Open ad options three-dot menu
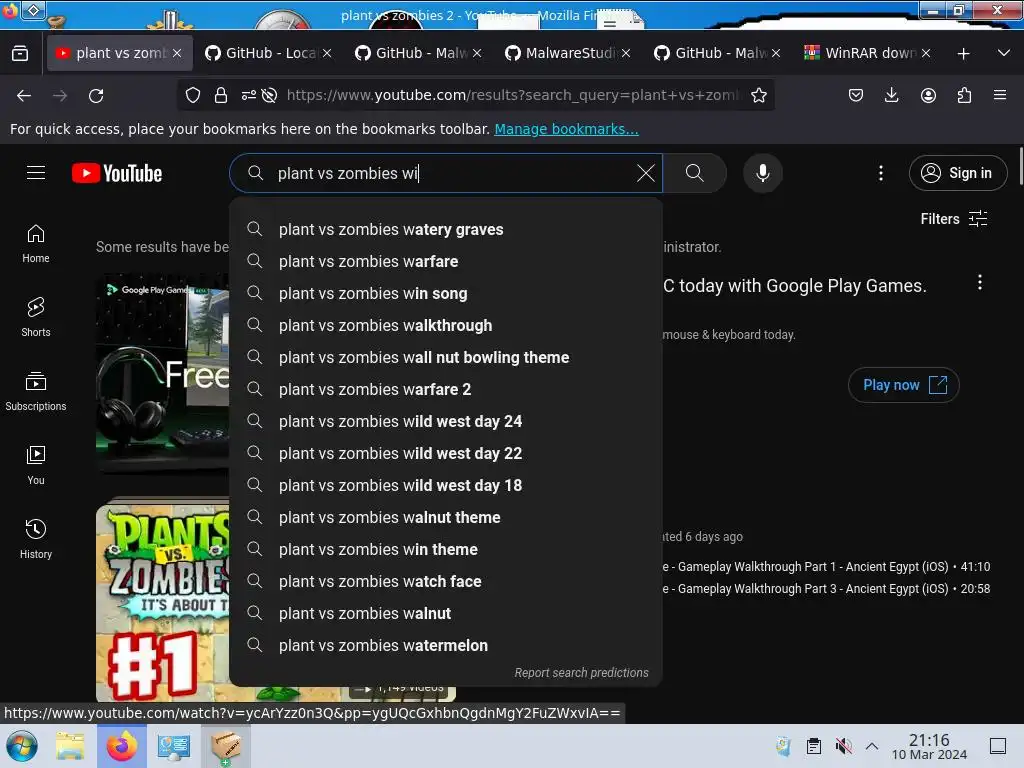1024x768 pixels. tap(980, 282)
